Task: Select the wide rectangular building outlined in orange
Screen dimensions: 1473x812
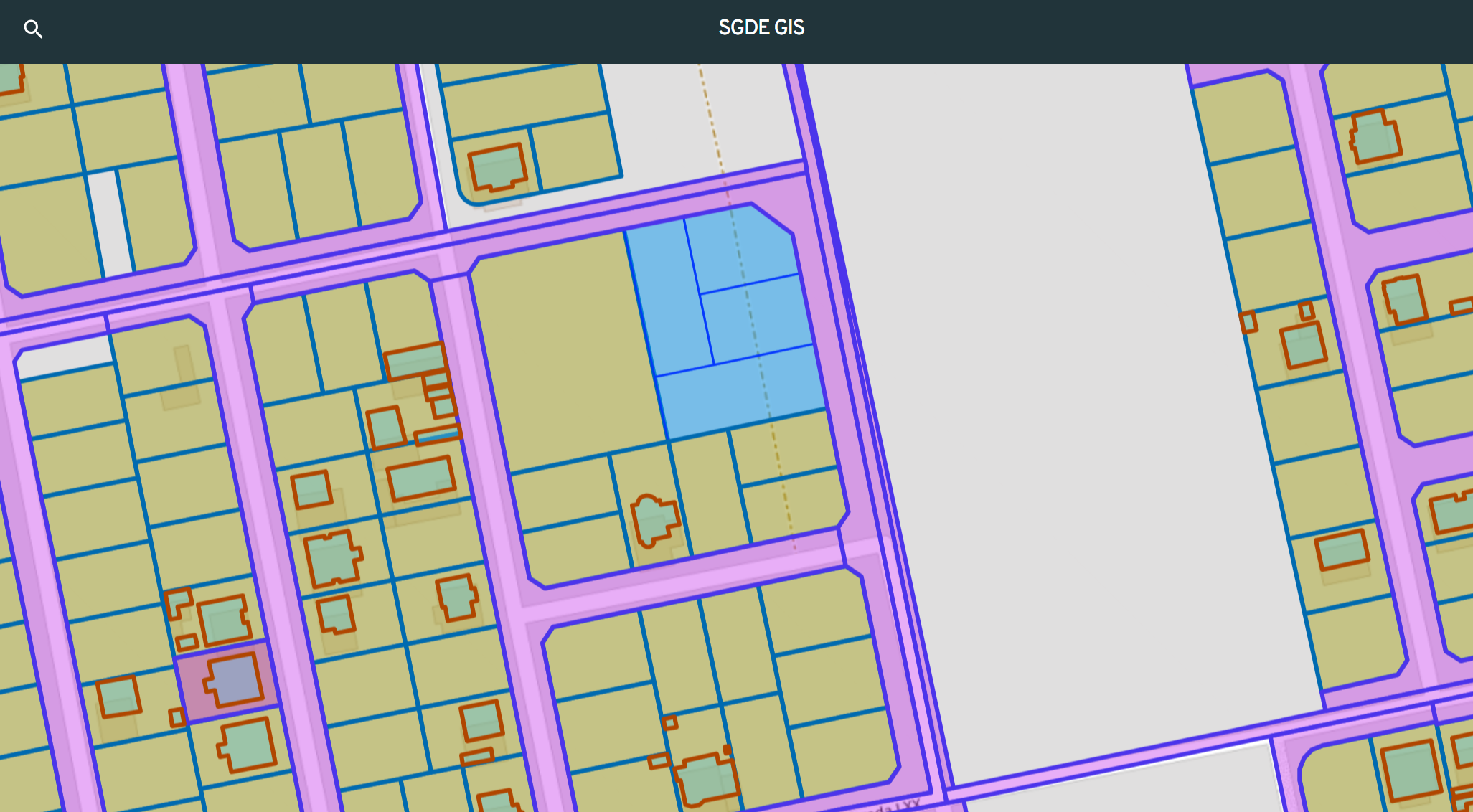Action: pos(421,478)
